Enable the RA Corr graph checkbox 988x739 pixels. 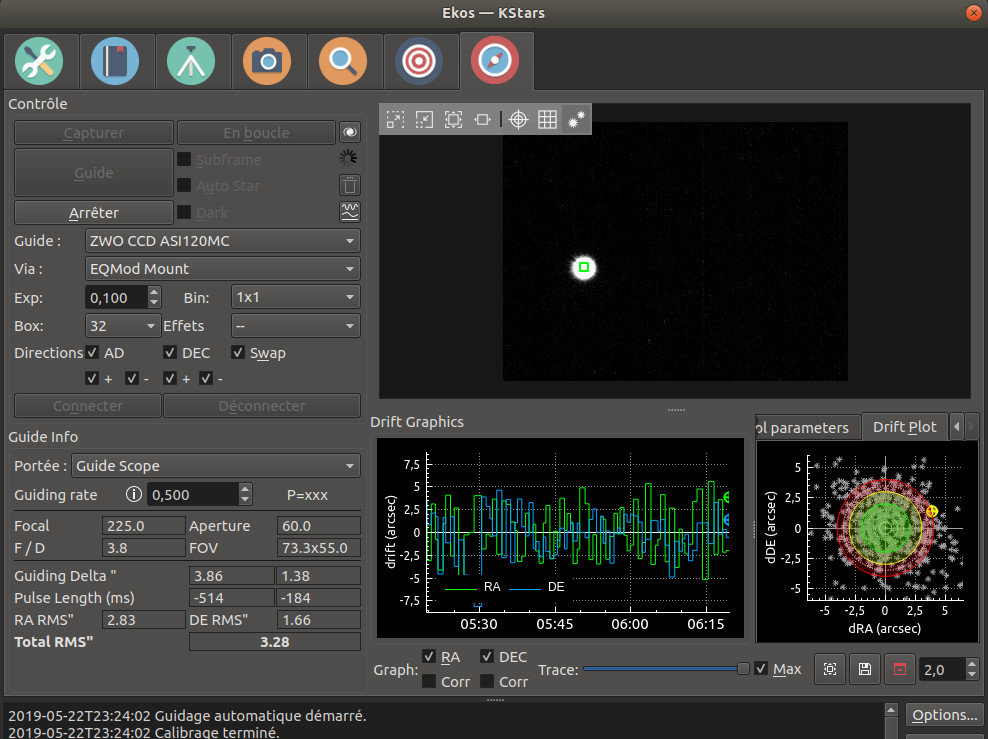click(x=429, y=681)
